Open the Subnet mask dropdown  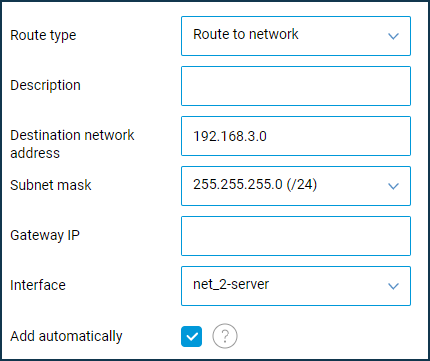click(296, 186)
